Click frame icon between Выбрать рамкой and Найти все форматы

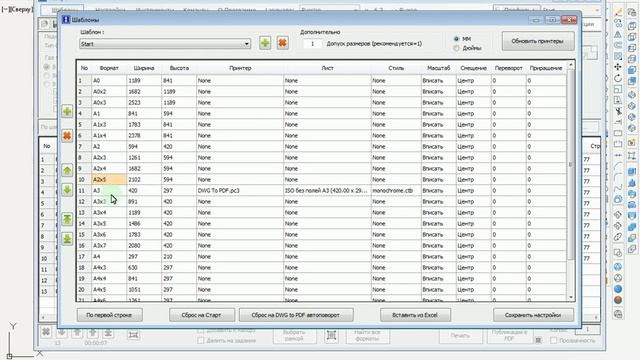[331, 336]
